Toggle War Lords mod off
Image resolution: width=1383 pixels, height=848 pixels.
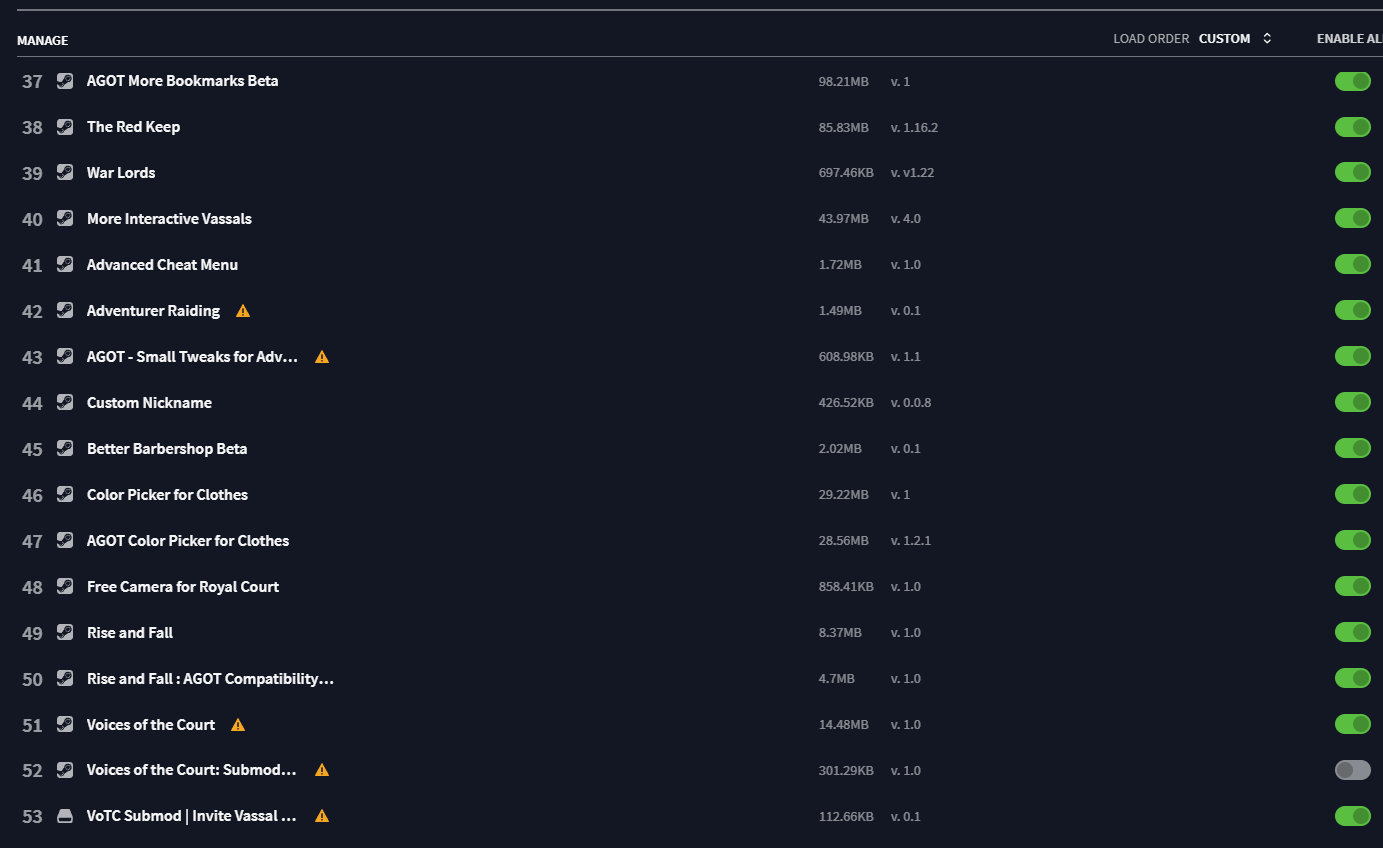(1353, 173)
